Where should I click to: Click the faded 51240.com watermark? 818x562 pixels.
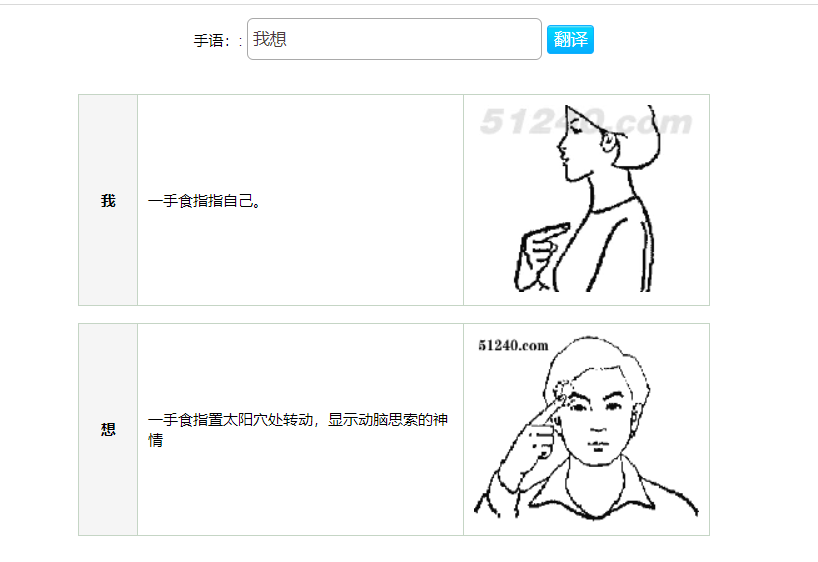586,122
